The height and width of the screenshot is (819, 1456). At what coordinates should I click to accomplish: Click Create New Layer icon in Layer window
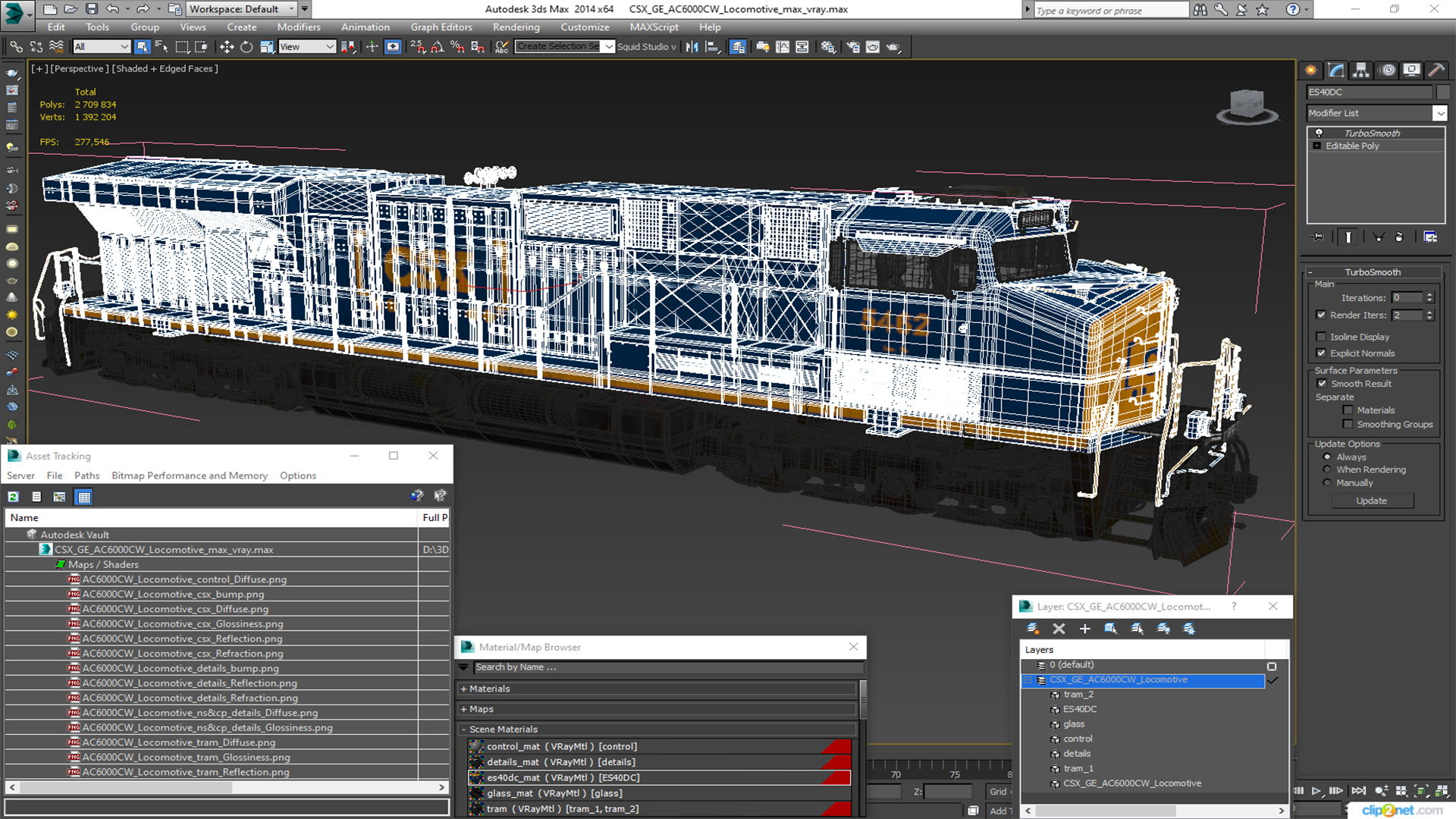pyautogui.click(x=1033, y=629)
